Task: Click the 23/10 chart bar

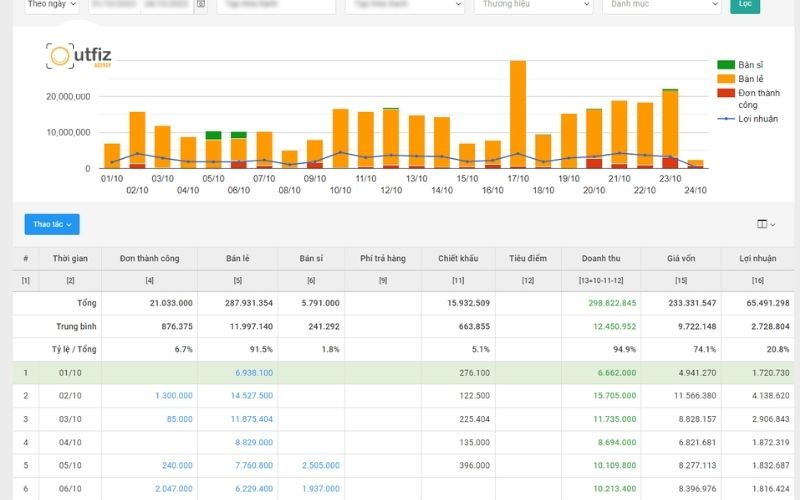Action: click(670, 129)
